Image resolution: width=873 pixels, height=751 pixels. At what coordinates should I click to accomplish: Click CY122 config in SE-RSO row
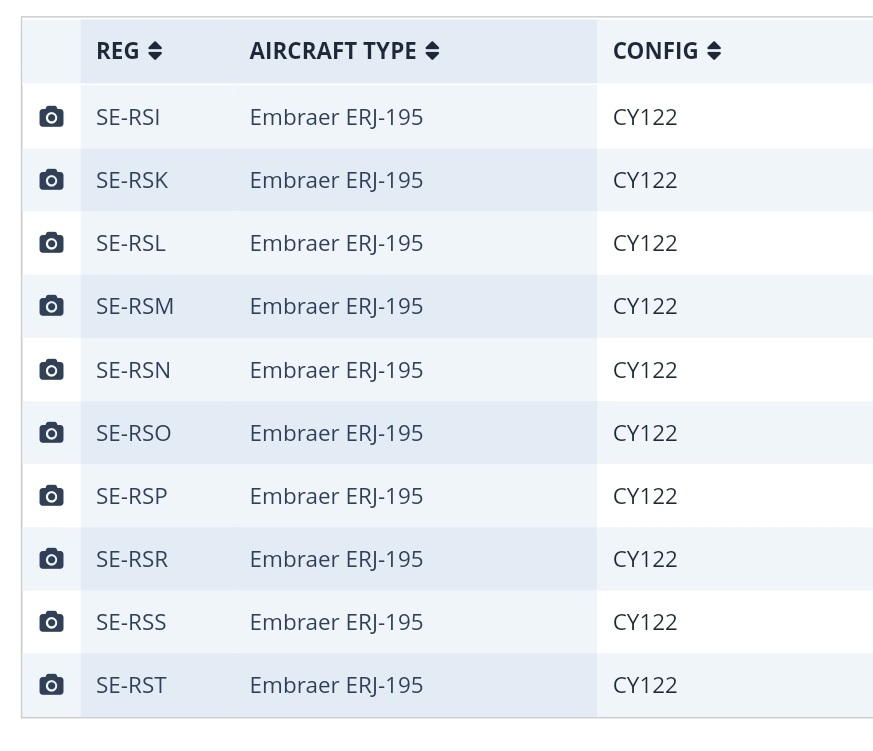645,433
